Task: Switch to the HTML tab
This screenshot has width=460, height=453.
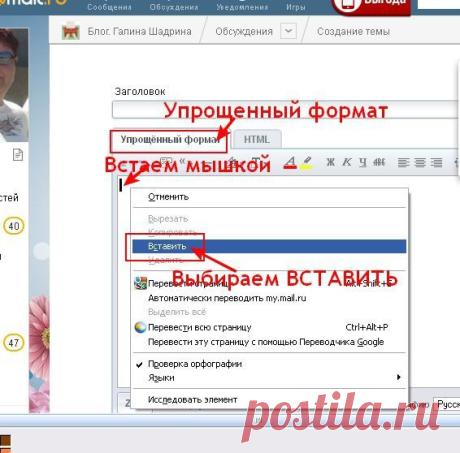Action: point(257,139)
